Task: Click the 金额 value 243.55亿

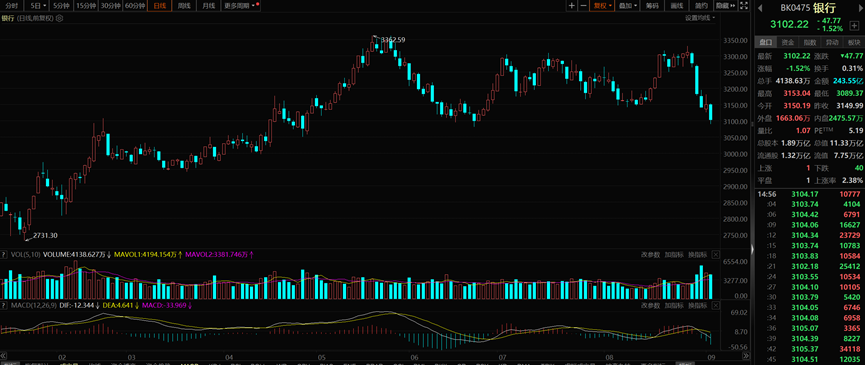Action: coord(847,80)
